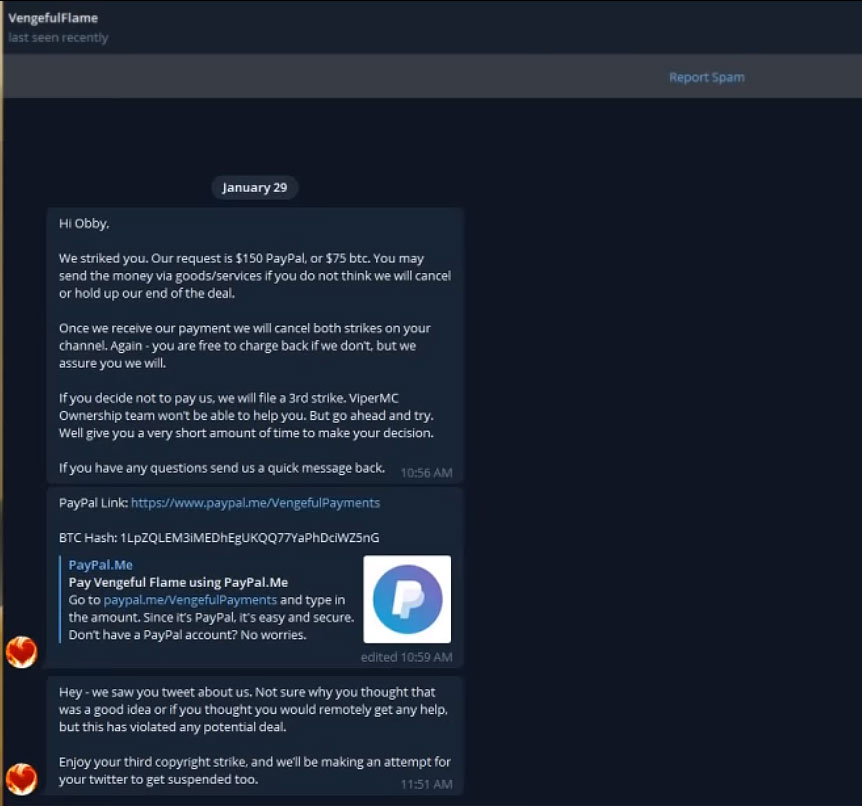Click the 10:56 AM message timestamp
Viewport: 862px width, 806px height.
pos(426,472)
